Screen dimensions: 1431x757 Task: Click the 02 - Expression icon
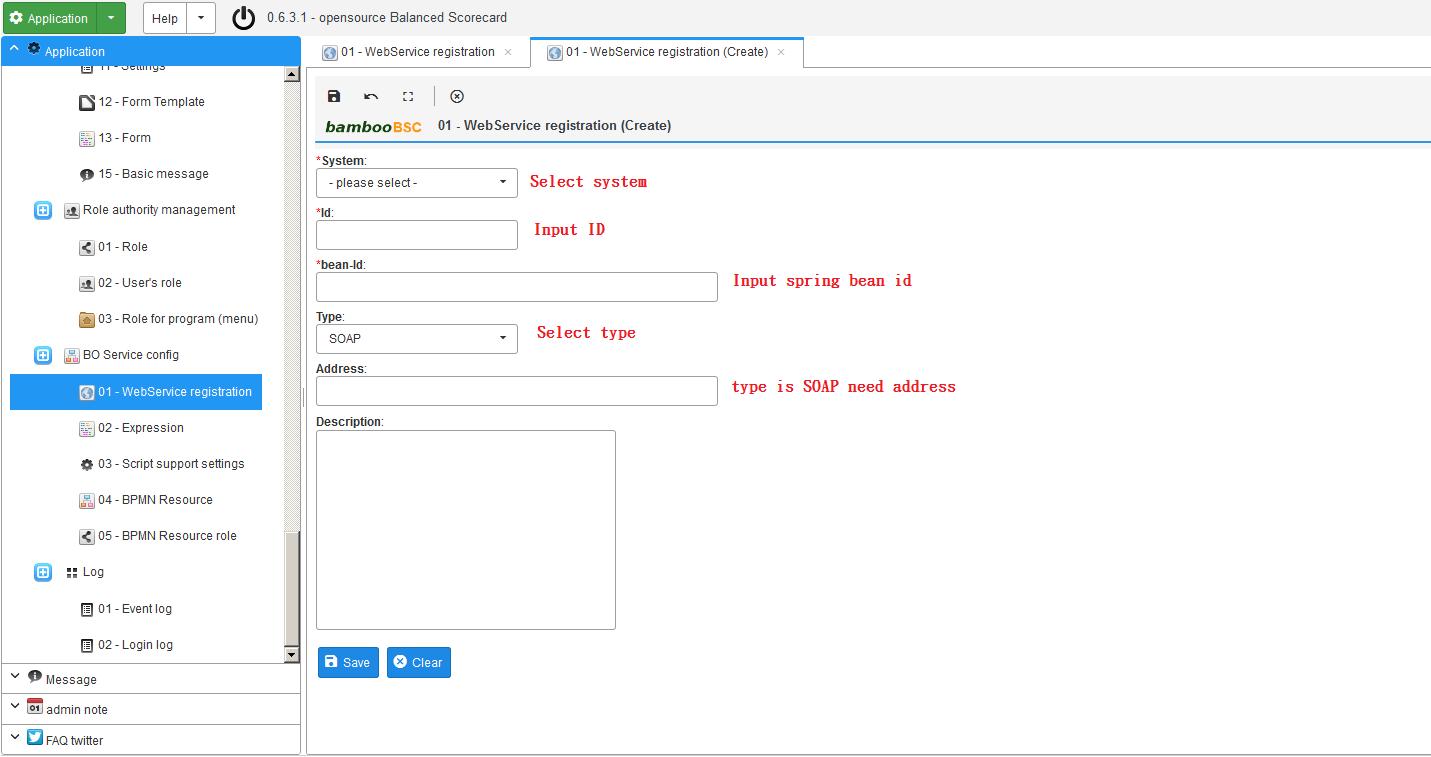87,428
